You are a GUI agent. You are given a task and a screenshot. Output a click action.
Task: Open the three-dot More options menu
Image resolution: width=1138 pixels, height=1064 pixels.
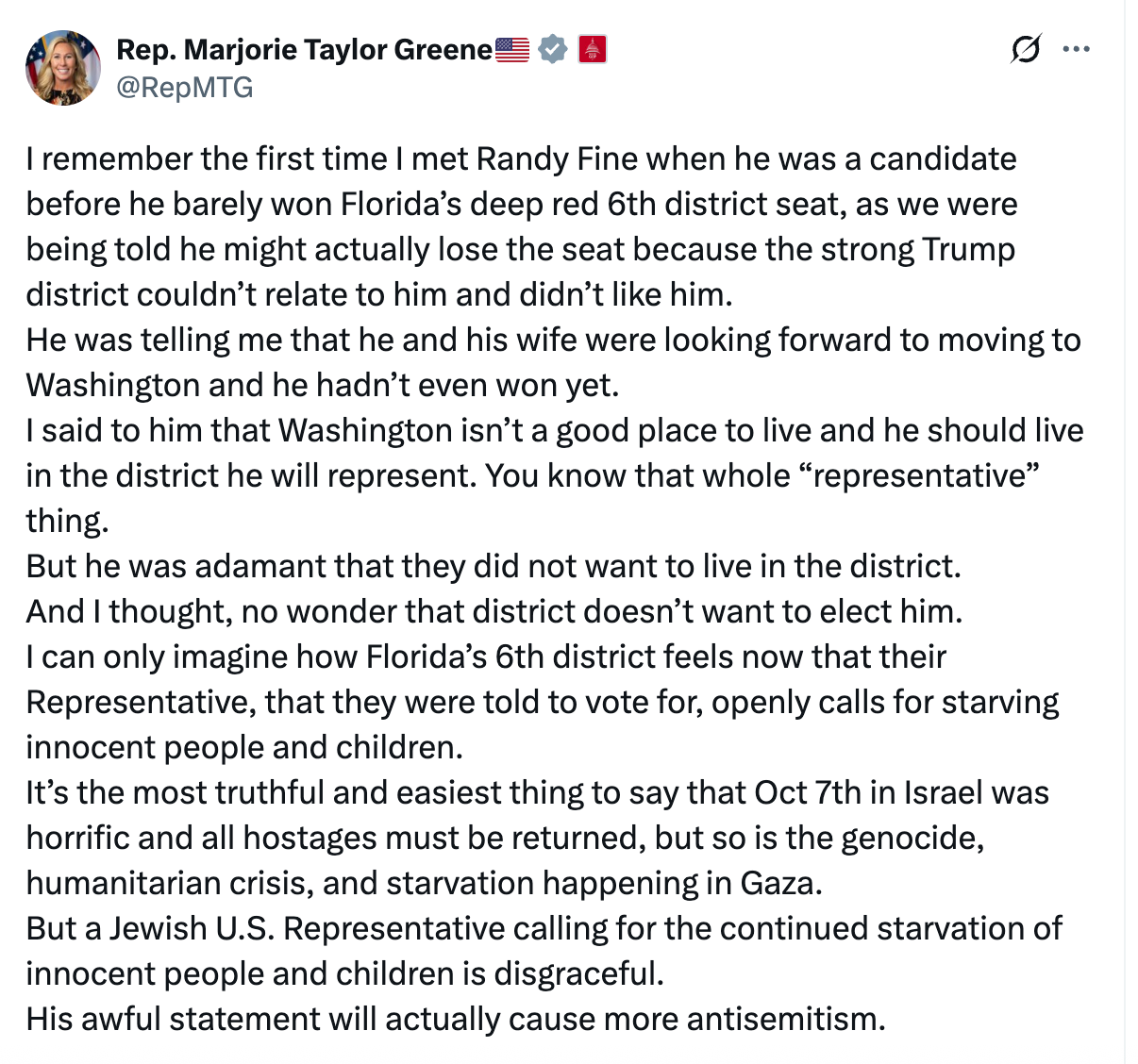coord(1076,49)
